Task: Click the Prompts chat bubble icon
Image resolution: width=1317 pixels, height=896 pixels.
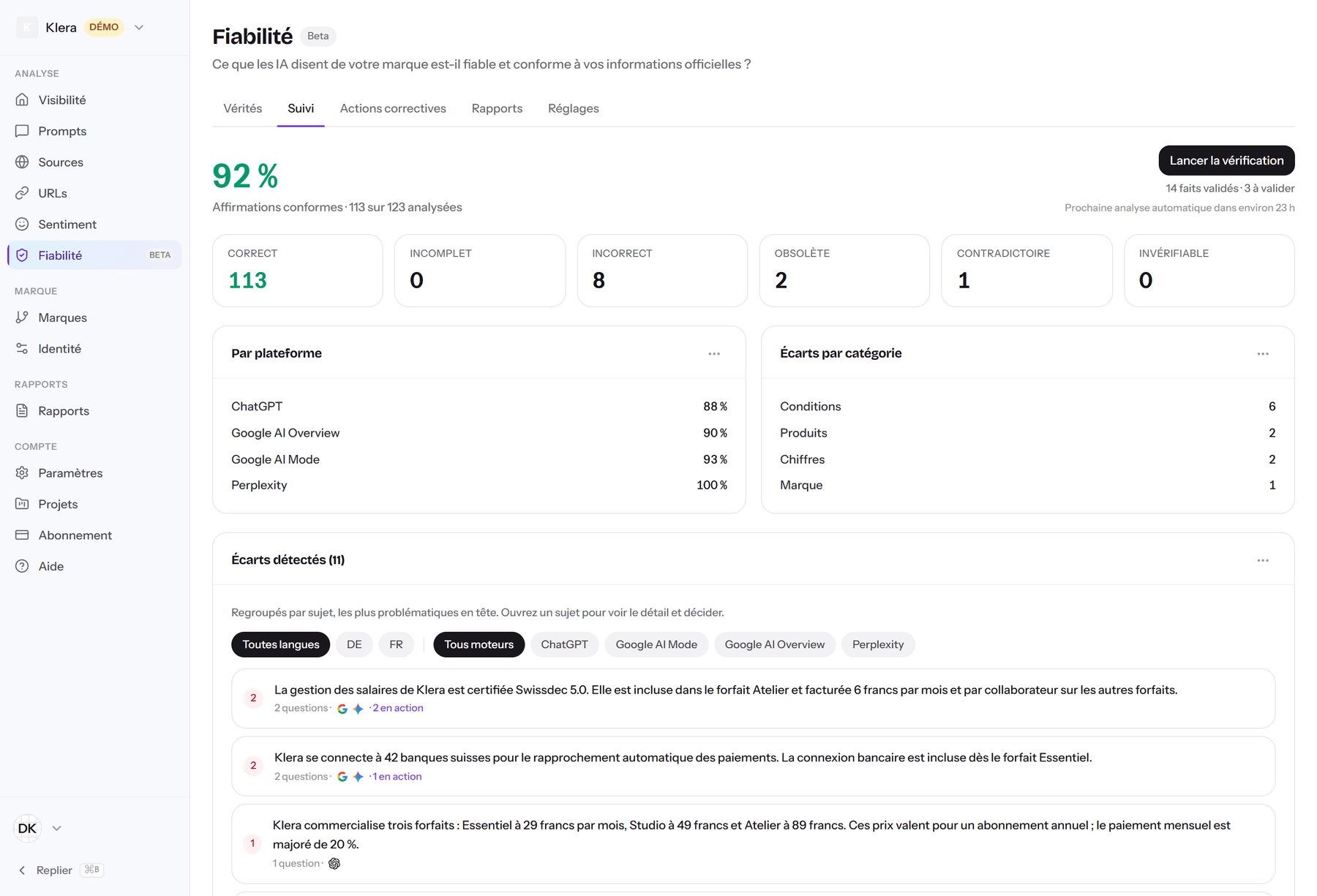Action: (22, 131)
